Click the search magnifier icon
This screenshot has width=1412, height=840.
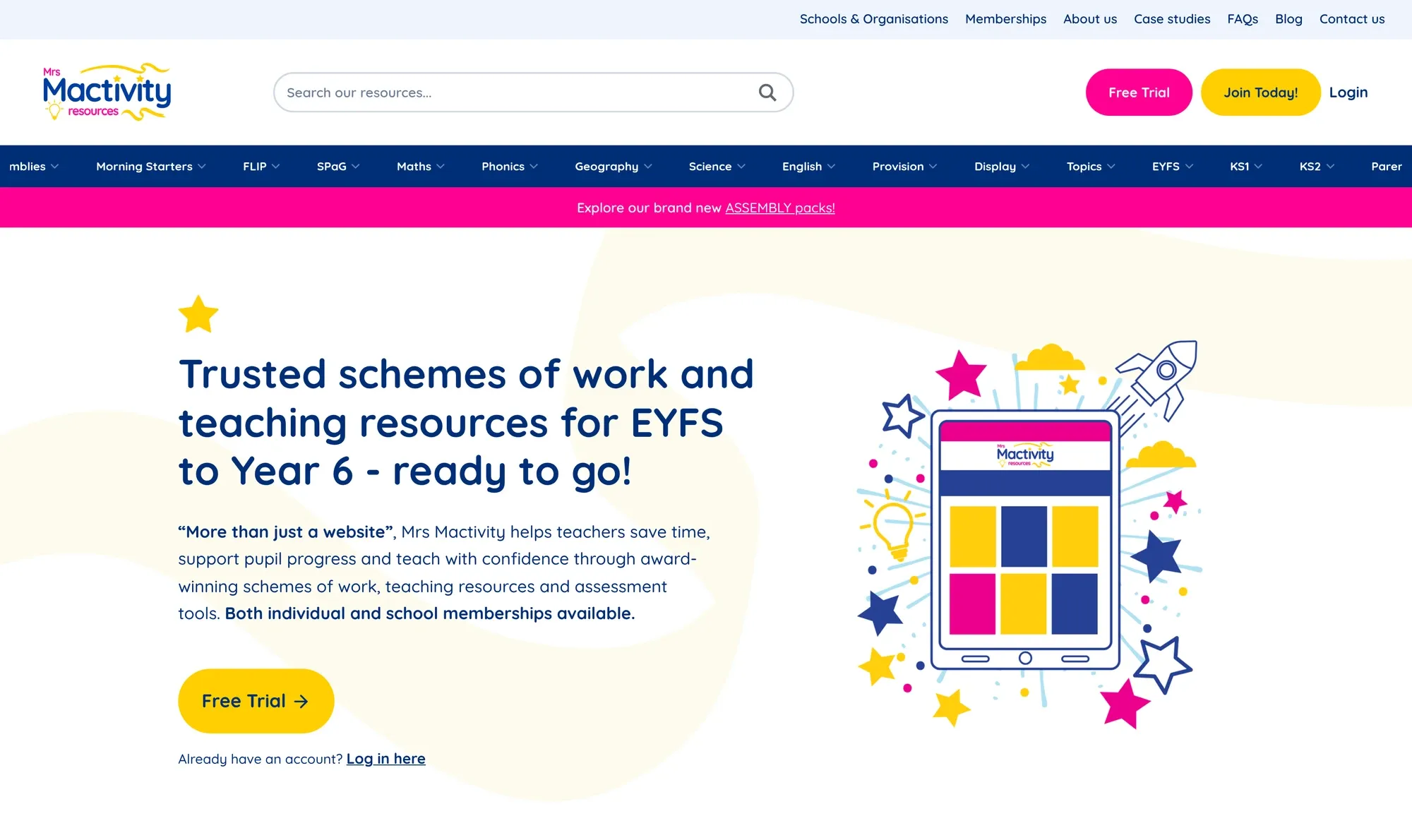point(767,92)
